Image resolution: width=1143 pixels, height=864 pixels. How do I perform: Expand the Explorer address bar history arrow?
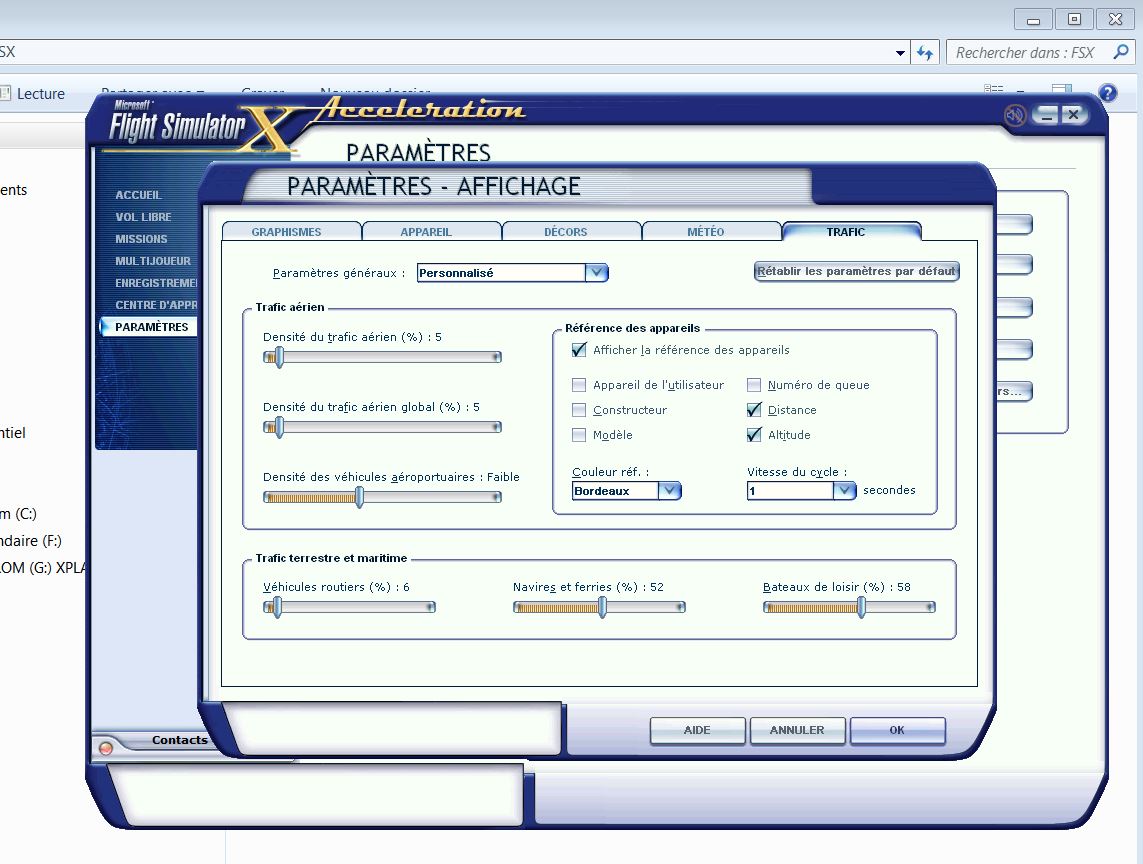[x=900, y=52]
